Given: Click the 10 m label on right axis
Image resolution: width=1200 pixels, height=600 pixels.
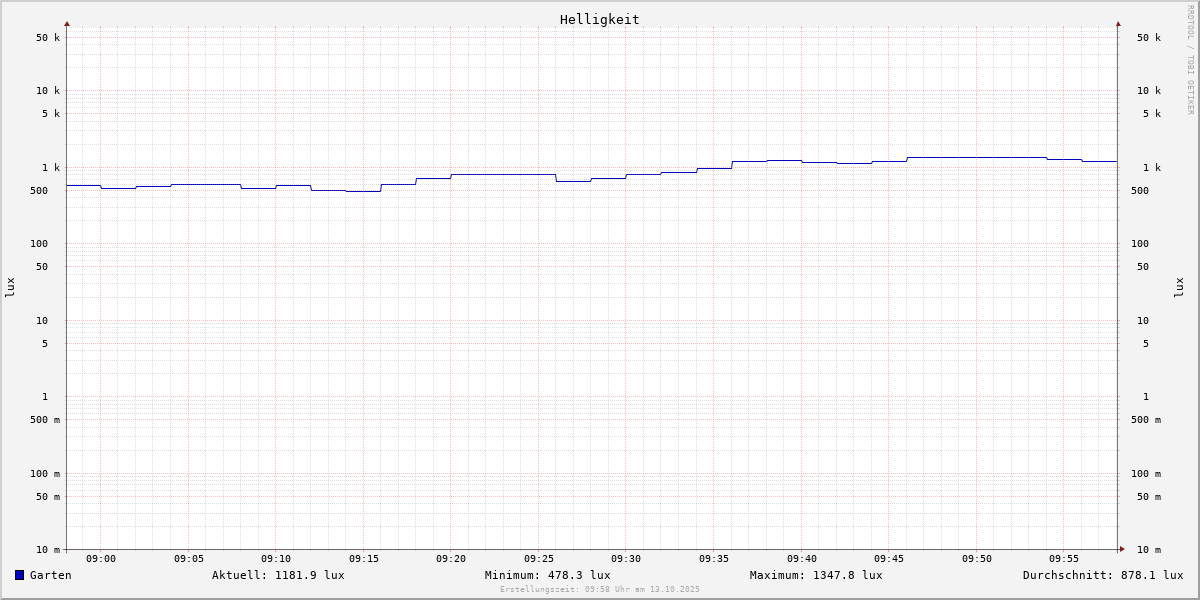Looking at the screenshot, I should (x=1149, y=550).
